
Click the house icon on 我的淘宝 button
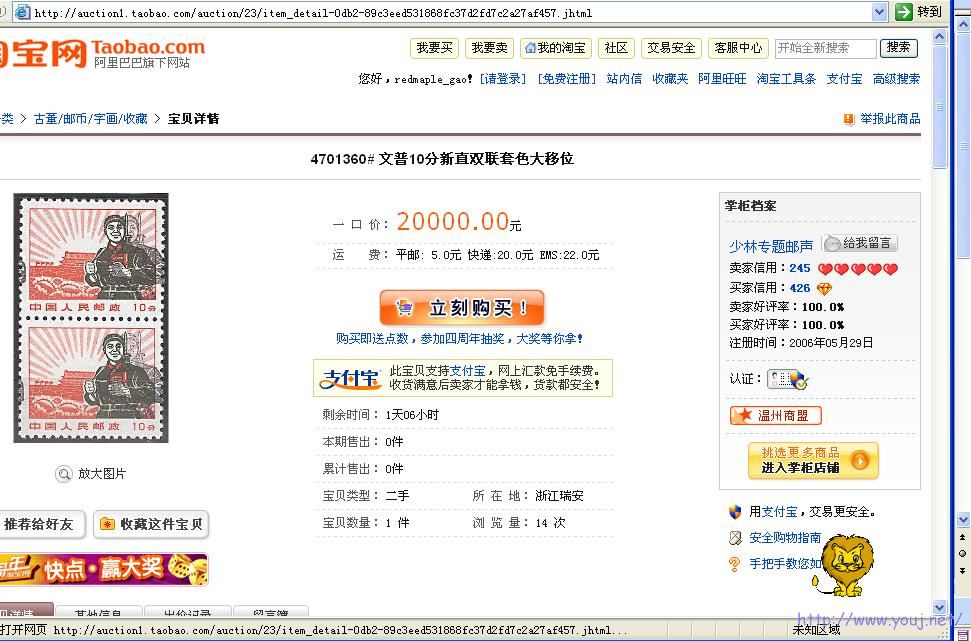529,47
